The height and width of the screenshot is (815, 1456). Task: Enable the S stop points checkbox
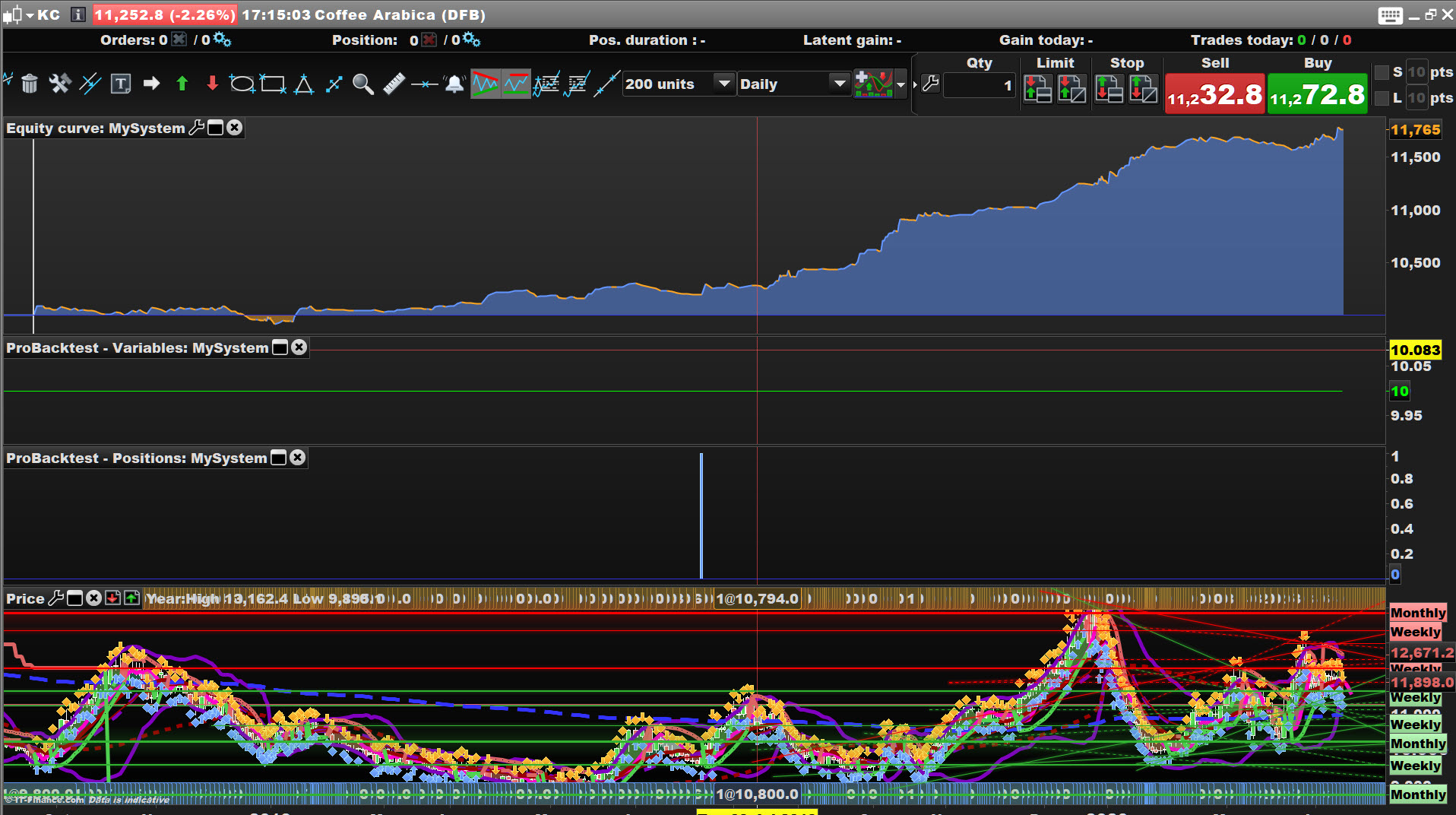[x=1382, y=73]
